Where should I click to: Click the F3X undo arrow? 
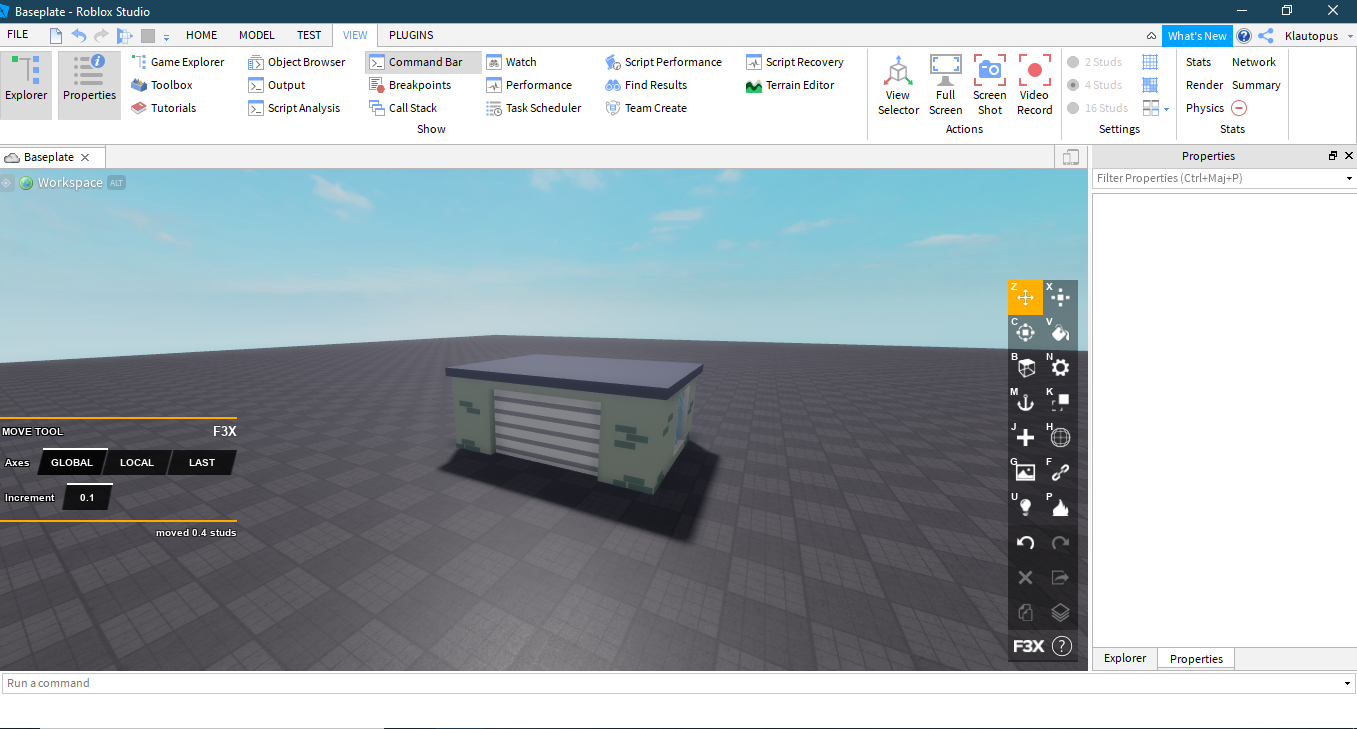click(1025, 543)
